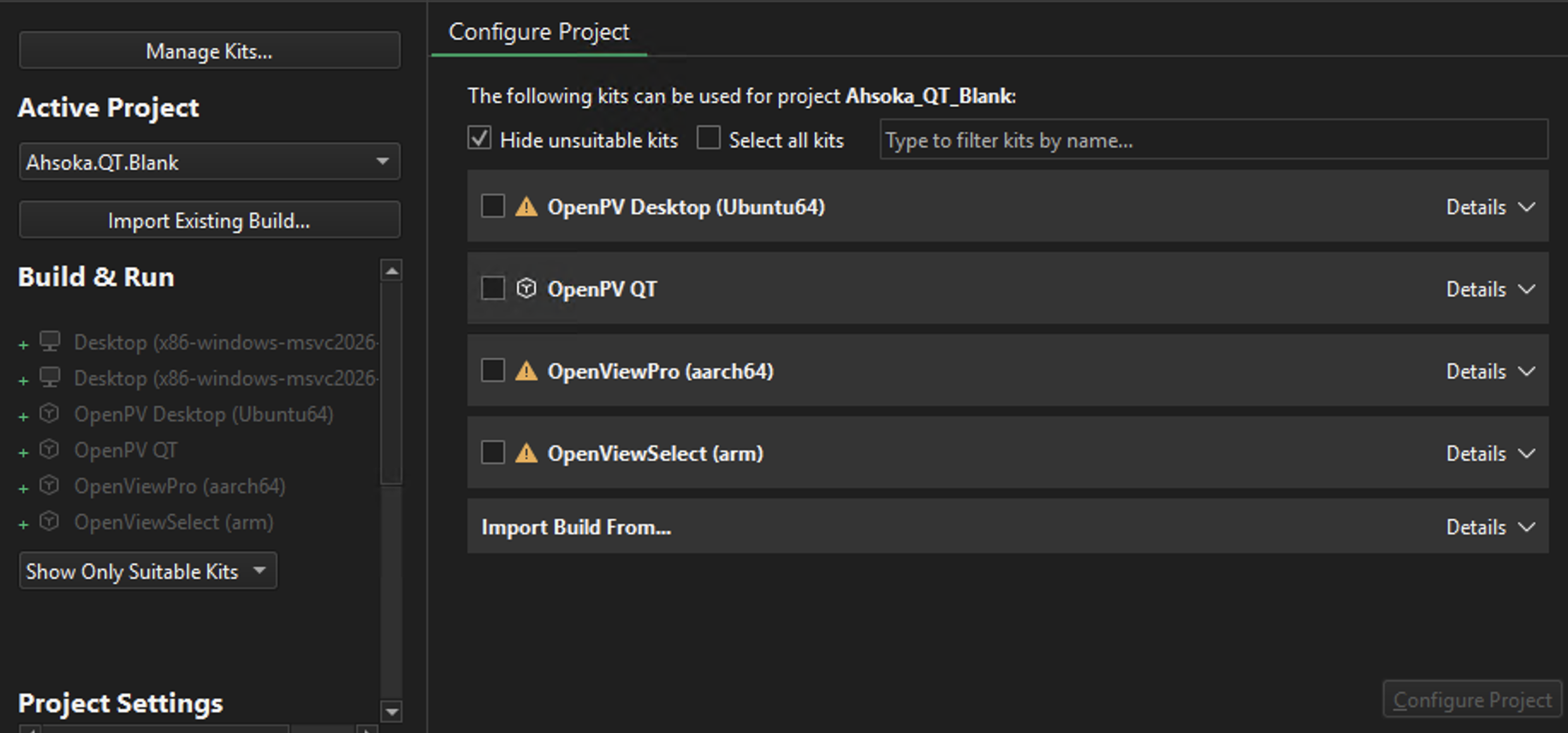Image resolution: width=1568 pixels, height=733 pixels.
Task: Expand Details for OpenViewSelect (arm)
Action: tap(1490, 454)
